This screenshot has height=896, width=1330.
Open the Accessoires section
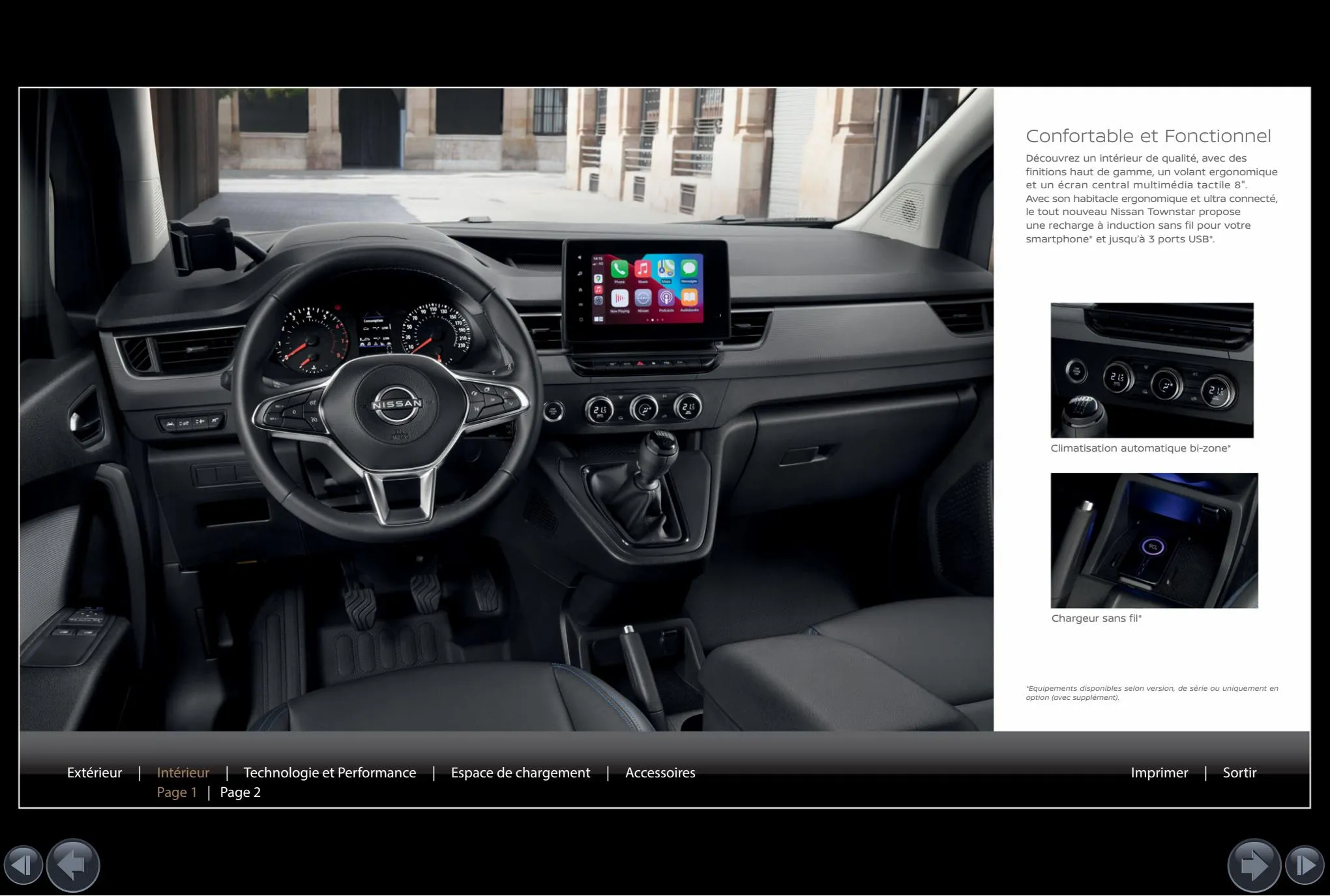coord(660,773)
